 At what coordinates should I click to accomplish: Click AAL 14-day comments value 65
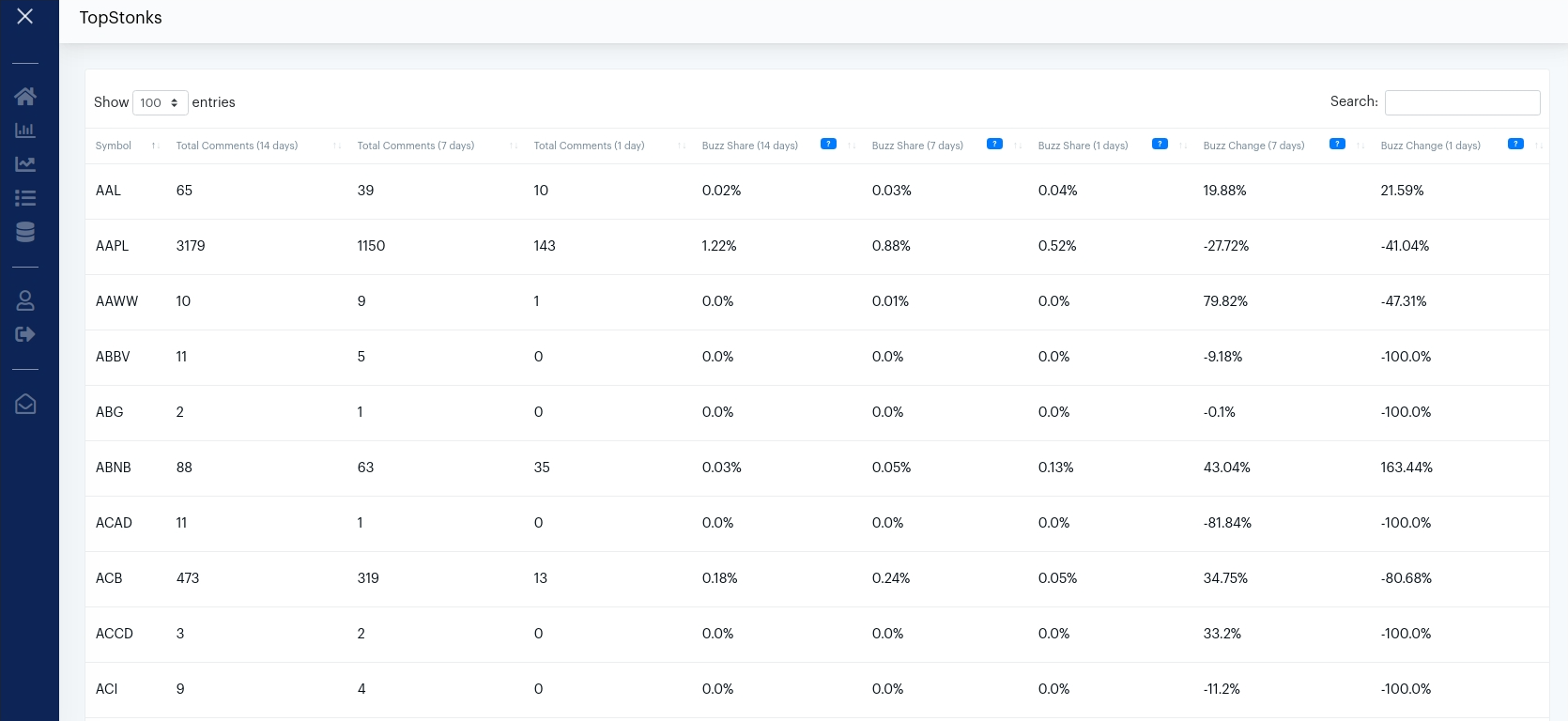[x=184, y=191]
